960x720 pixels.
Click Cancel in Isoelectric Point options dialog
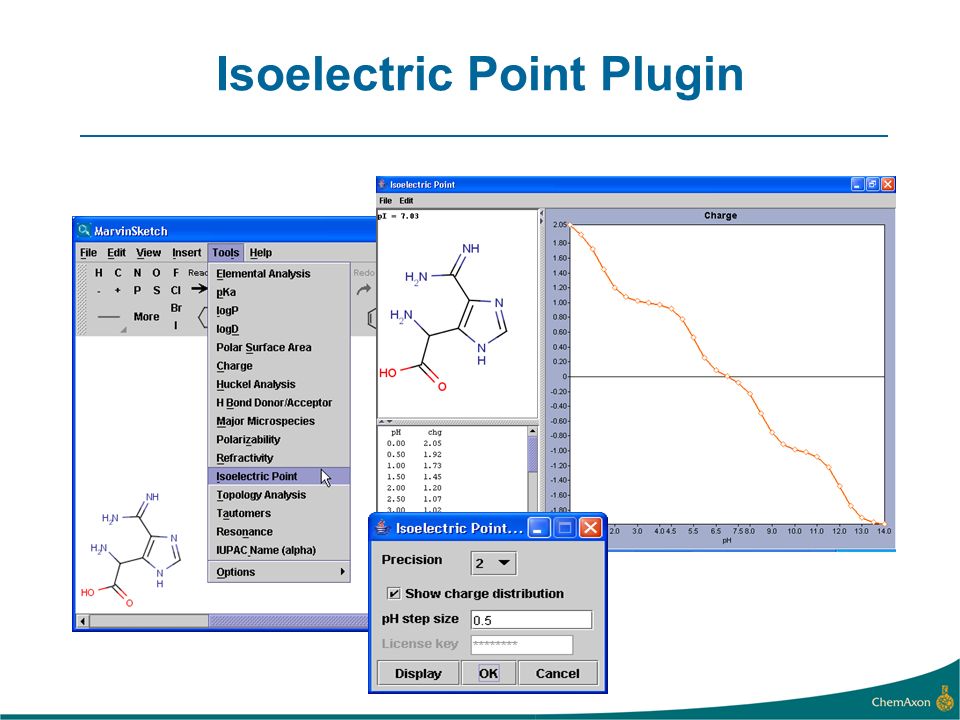(x=558, y=673)
